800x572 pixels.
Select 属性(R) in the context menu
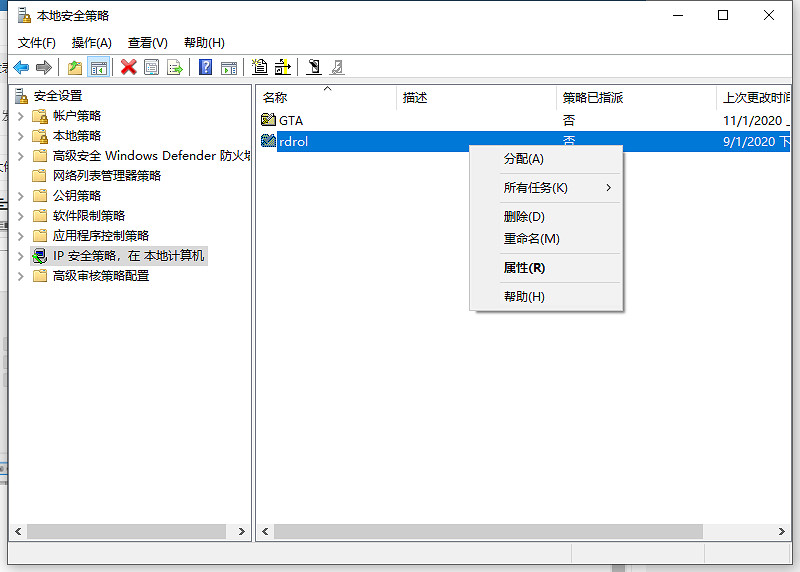[x=524, y=268]
